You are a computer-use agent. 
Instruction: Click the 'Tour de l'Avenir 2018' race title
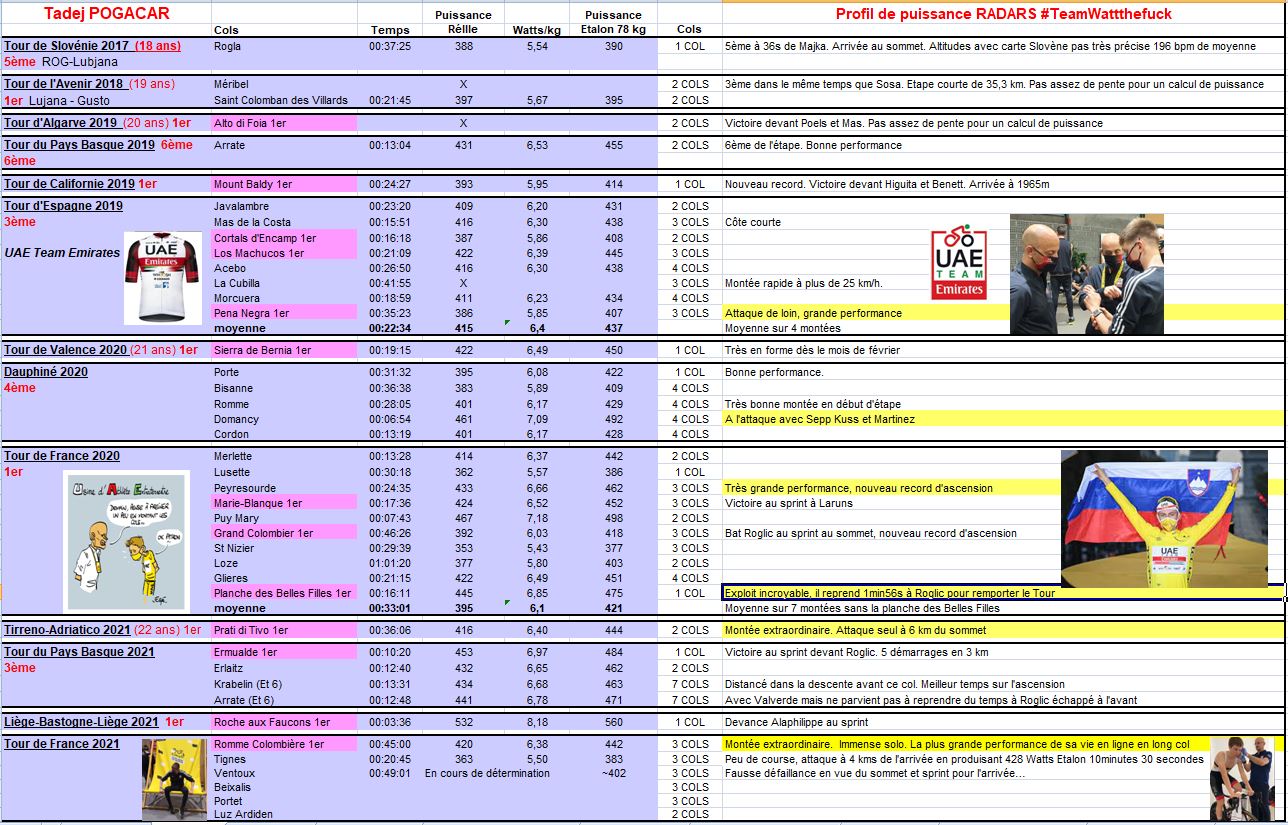pyautogui.click(x=63, y=84)
